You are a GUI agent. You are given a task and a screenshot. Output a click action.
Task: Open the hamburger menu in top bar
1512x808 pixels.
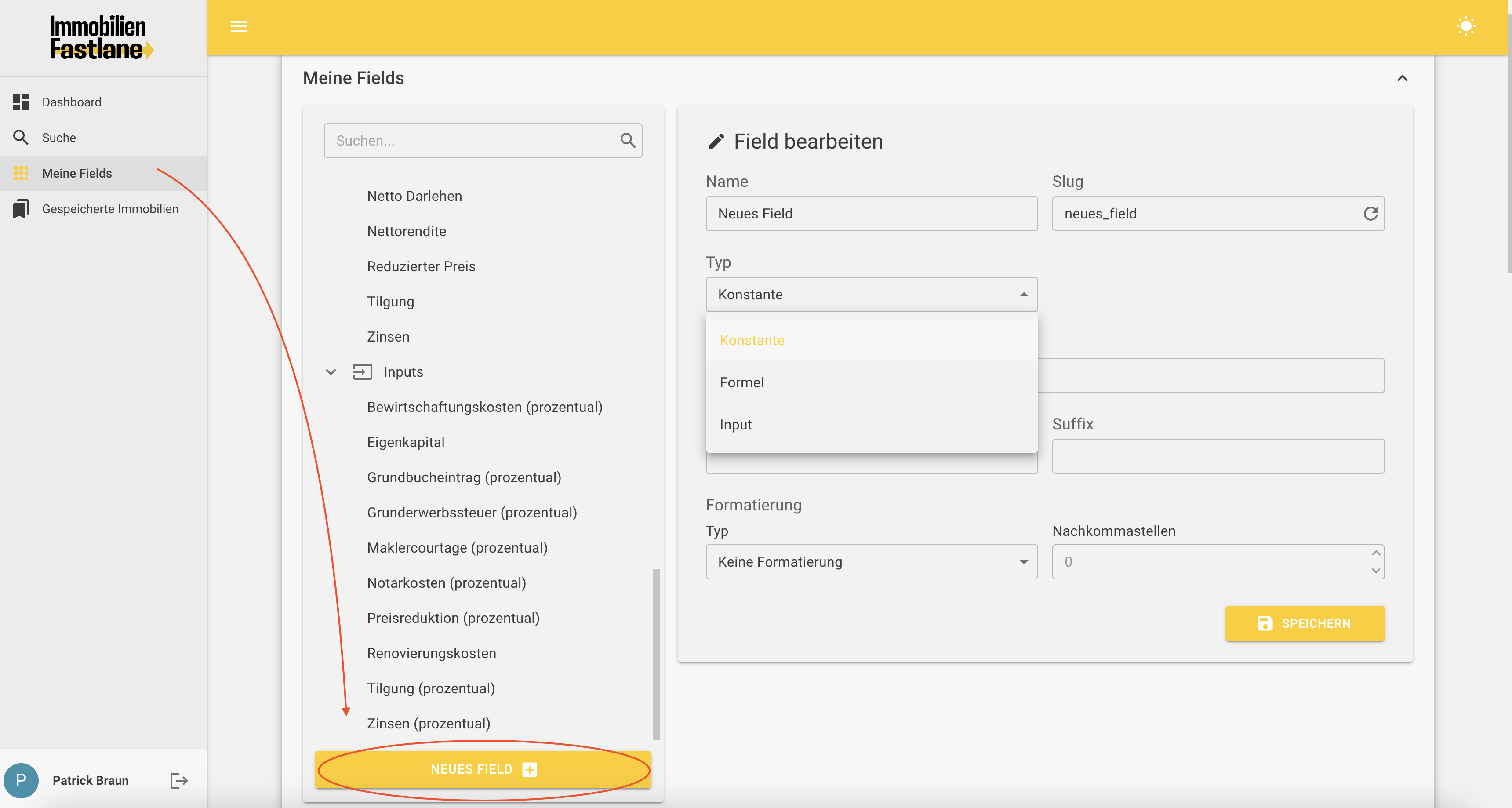coord(238,26)
